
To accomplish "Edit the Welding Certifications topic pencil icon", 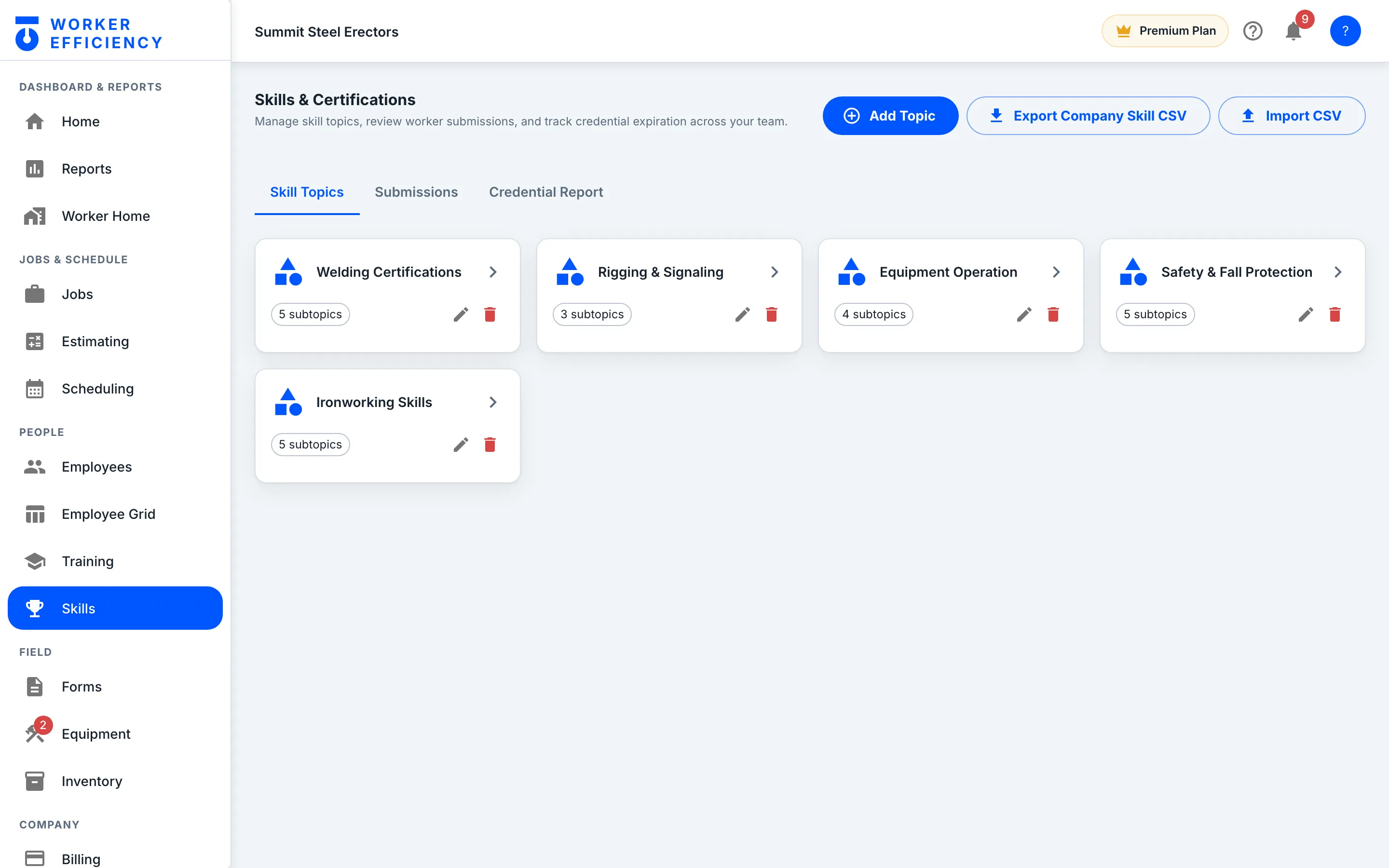I will [461, 314].
